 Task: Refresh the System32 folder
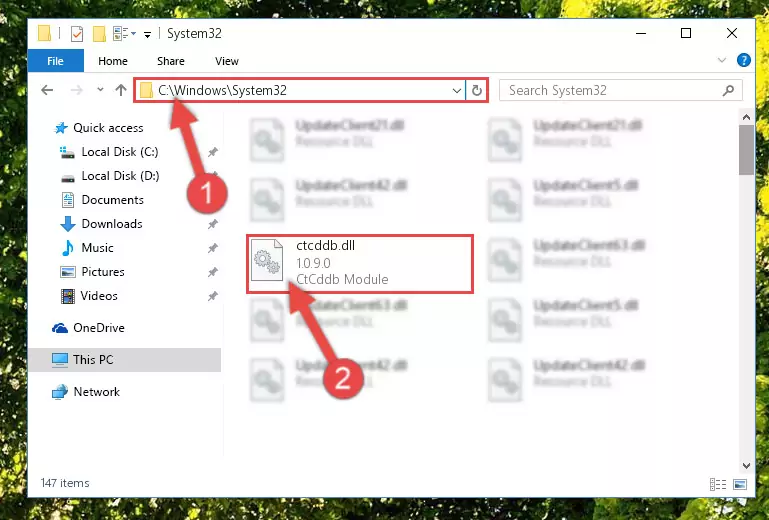477,91
